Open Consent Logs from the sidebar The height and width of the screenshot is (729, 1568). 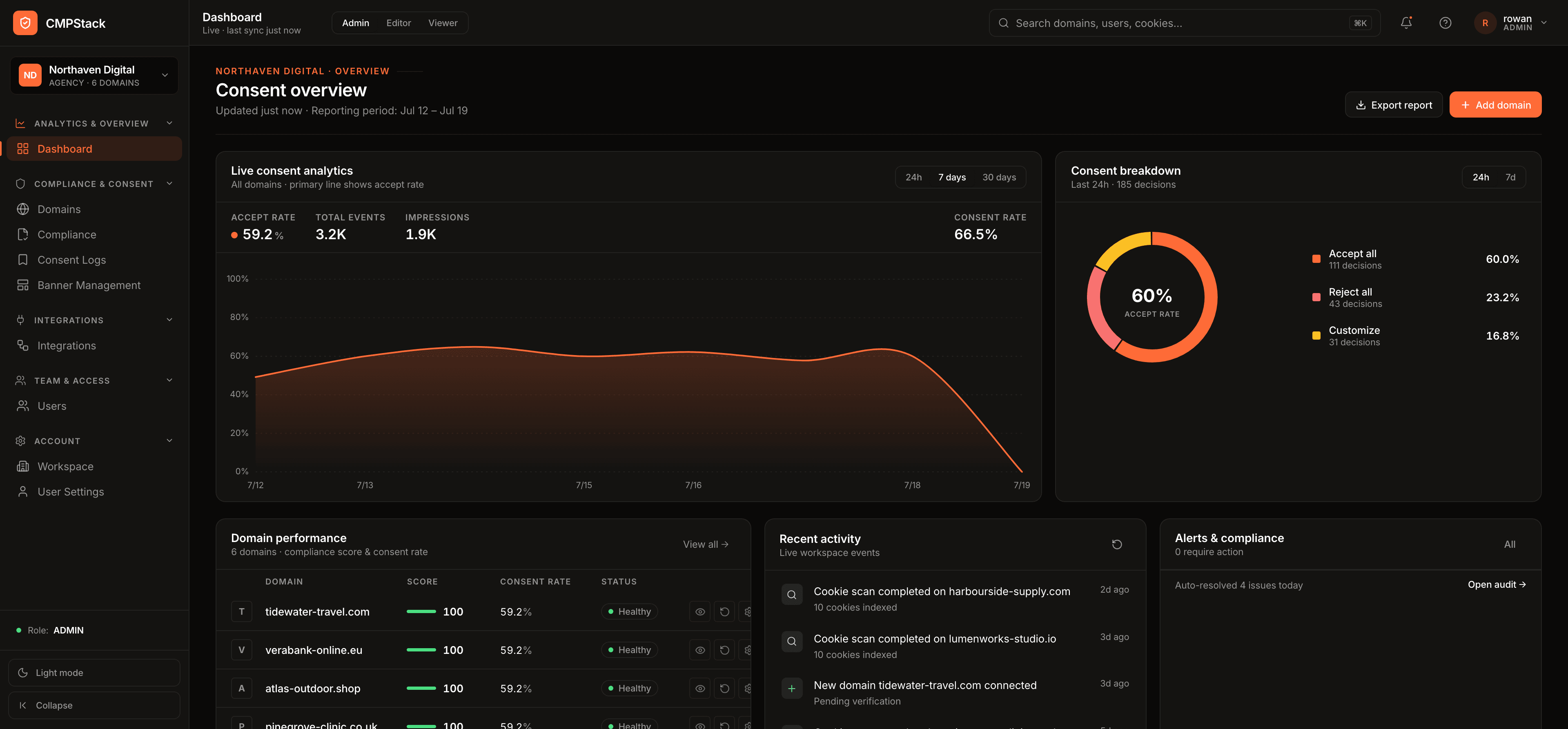94,260
